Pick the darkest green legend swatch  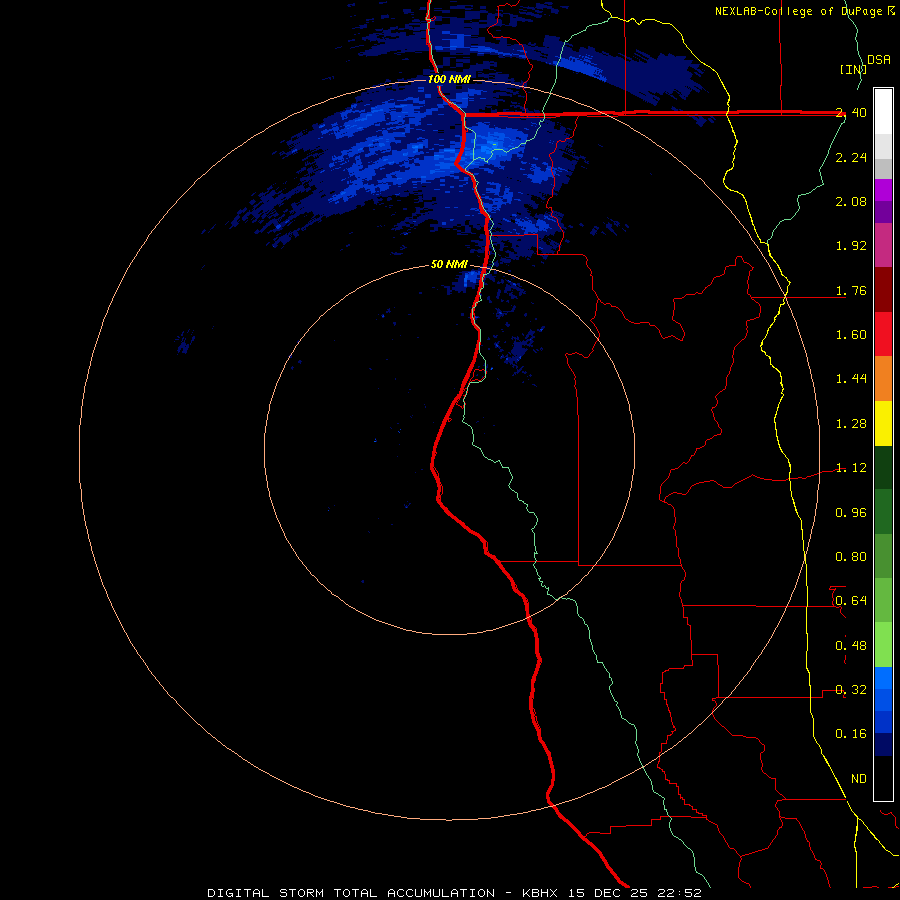(883, 467)
